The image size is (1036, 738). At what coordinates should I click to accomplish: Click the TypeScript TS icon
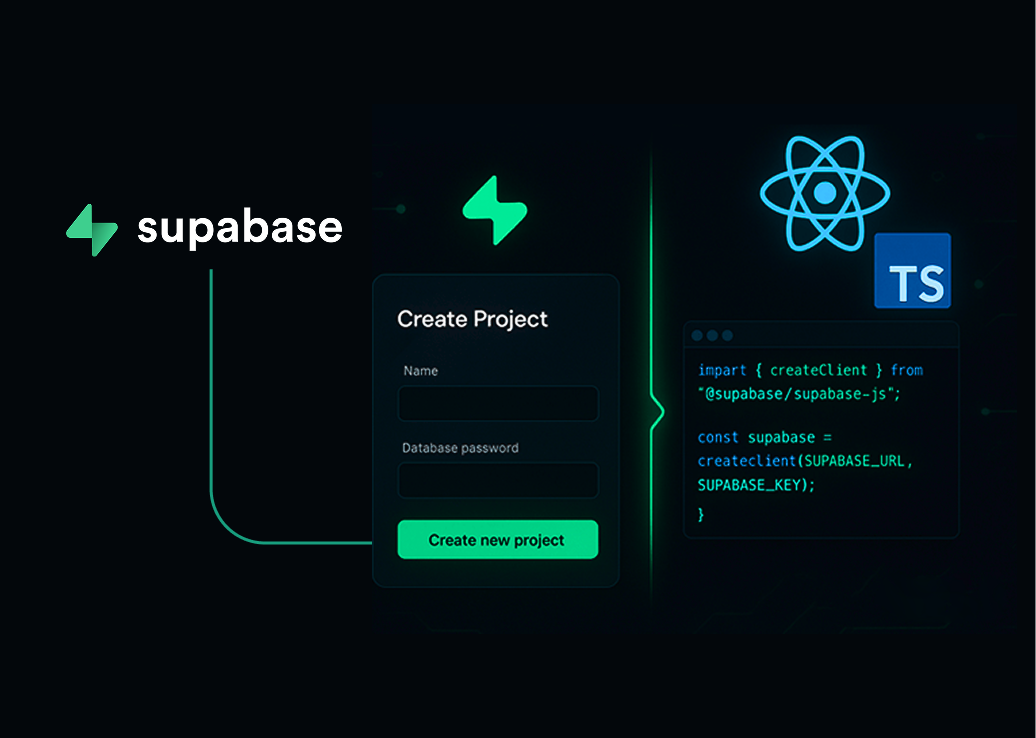[912, 271]
